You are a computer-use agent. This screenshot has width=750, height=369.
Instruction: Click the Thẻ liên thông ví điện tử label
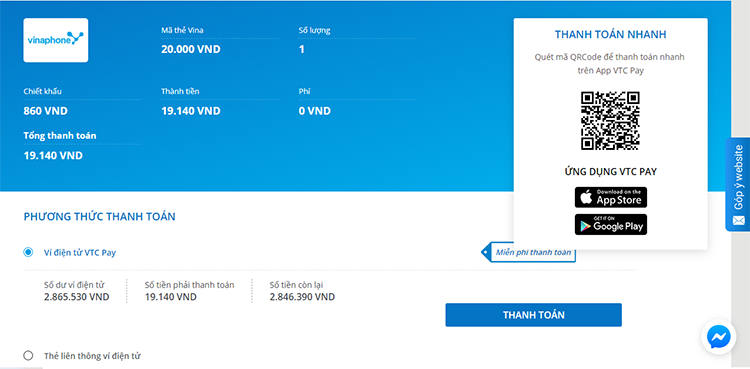(x=92, y=356)
